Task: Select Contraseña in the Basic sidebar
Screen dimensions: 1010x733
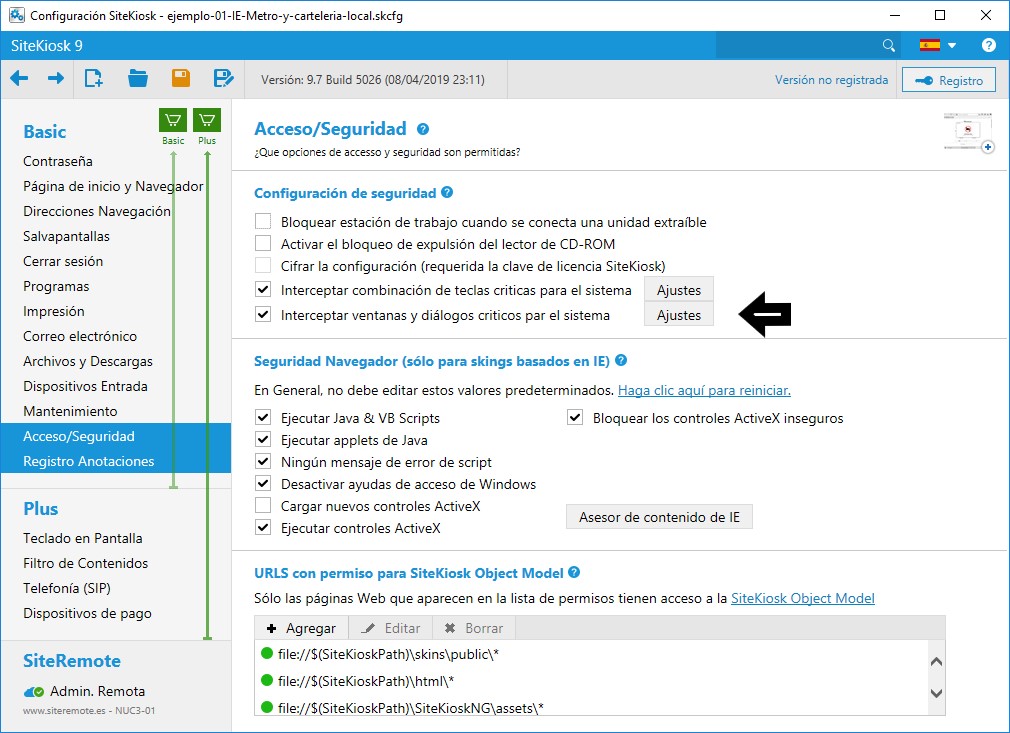Action: (58, 161)
